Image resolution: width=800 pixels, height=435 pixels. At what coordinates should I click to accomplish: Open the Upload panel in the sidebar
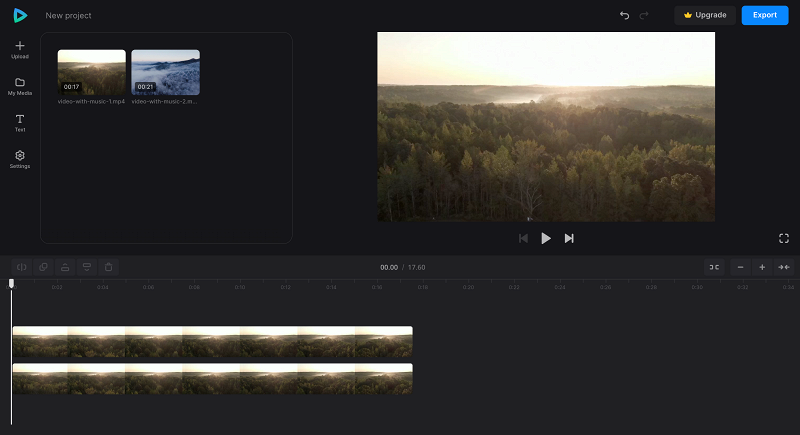(20, 50)
